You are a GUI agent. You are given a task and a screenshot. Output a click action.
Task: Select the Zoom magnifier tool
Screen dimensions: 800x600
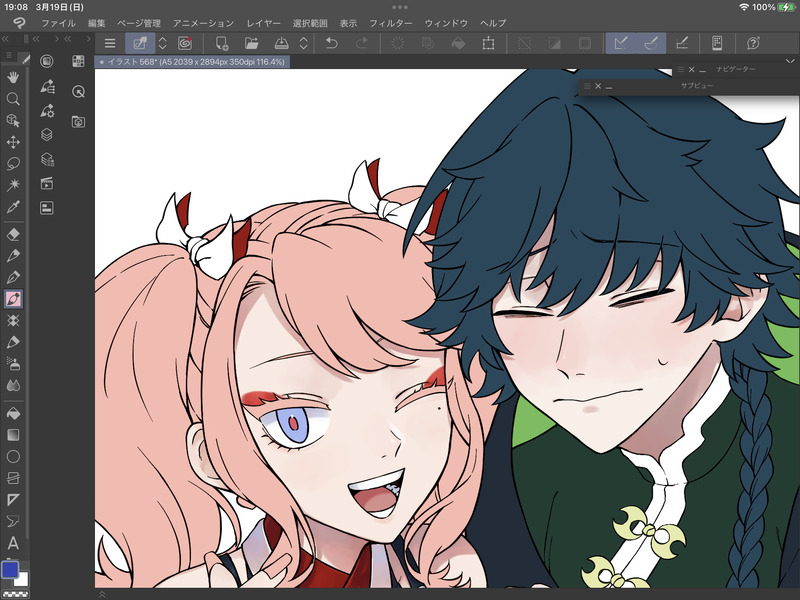(13, 99)
